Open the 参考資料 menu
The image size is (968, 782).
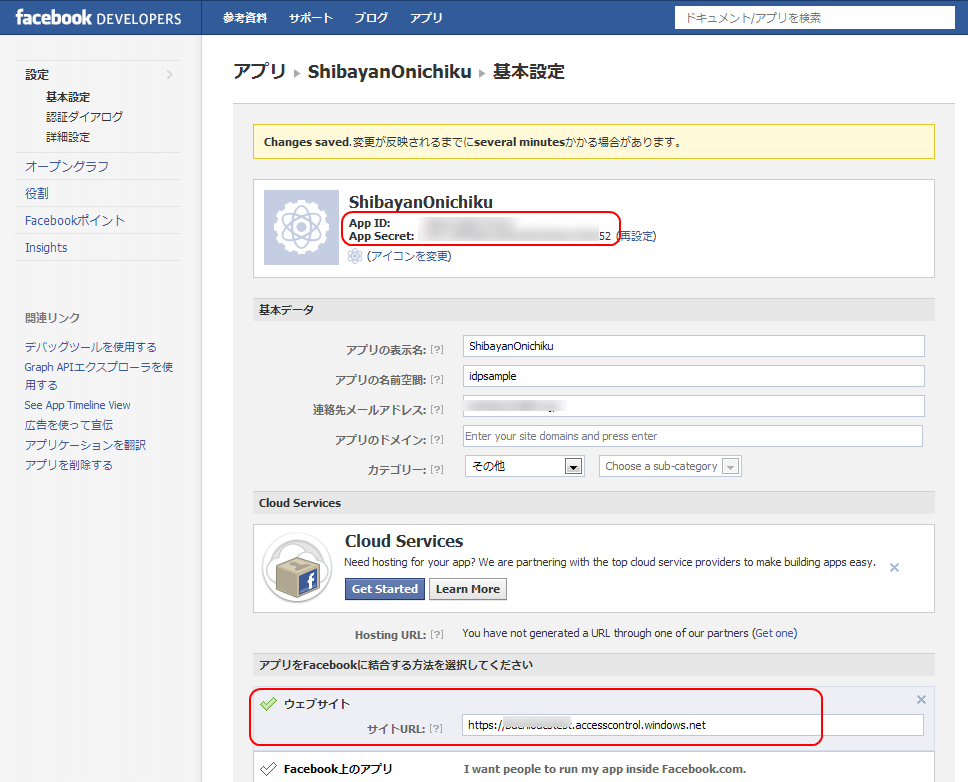[x=244, y=18]
